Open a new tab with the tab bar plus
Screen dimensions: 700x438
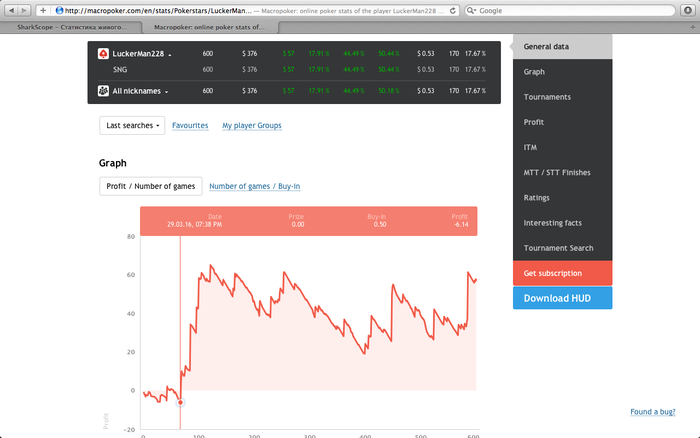click(x=692, y=27)
